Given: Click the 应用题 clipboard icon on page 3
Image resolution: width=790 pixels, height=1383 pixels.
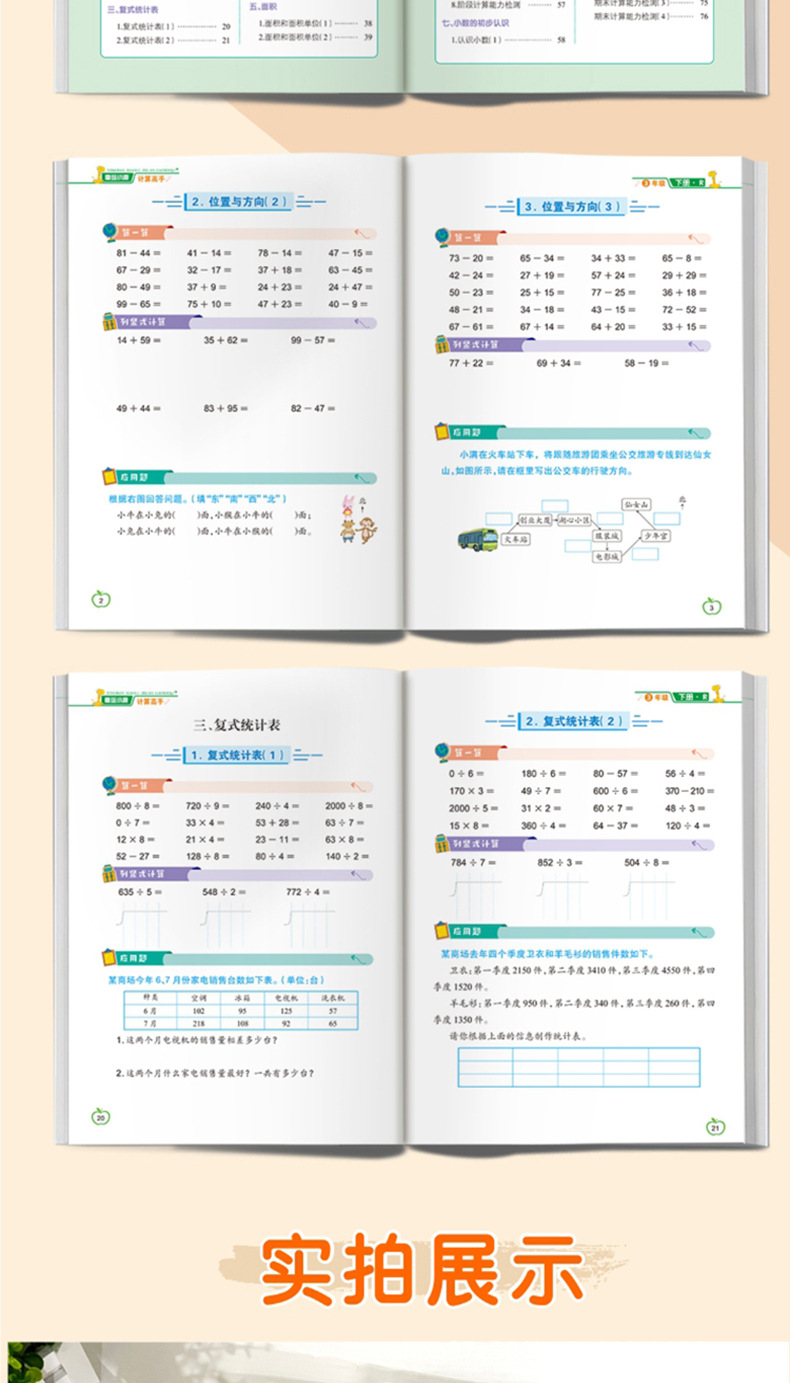Looking at the screenshot, I should (x=442, y=432).
